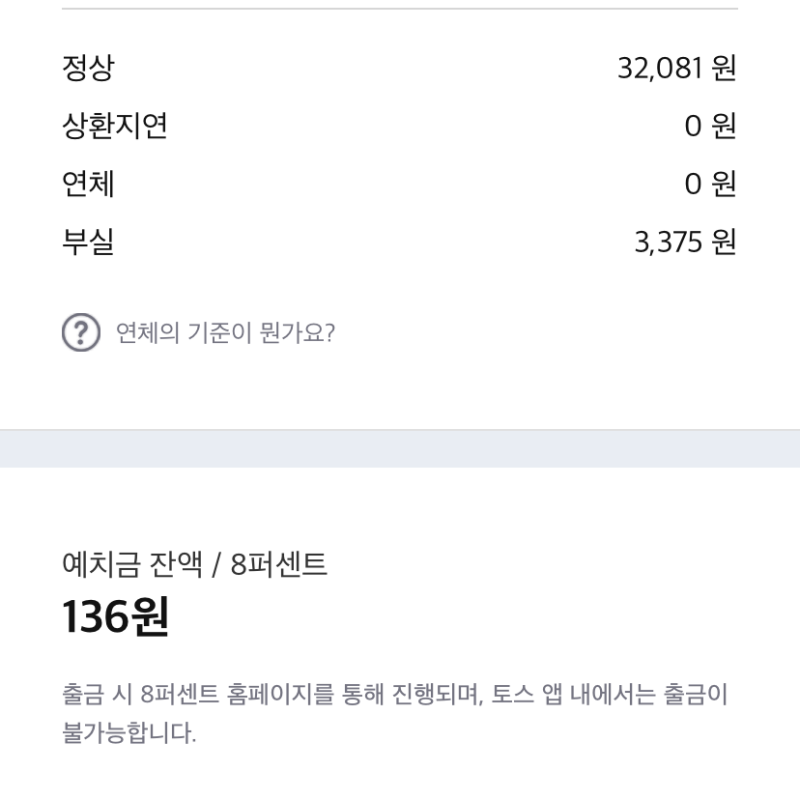This screenshot has width=800, height=800.
Task: Click the gray section divider band
Action: coord(400,448)
